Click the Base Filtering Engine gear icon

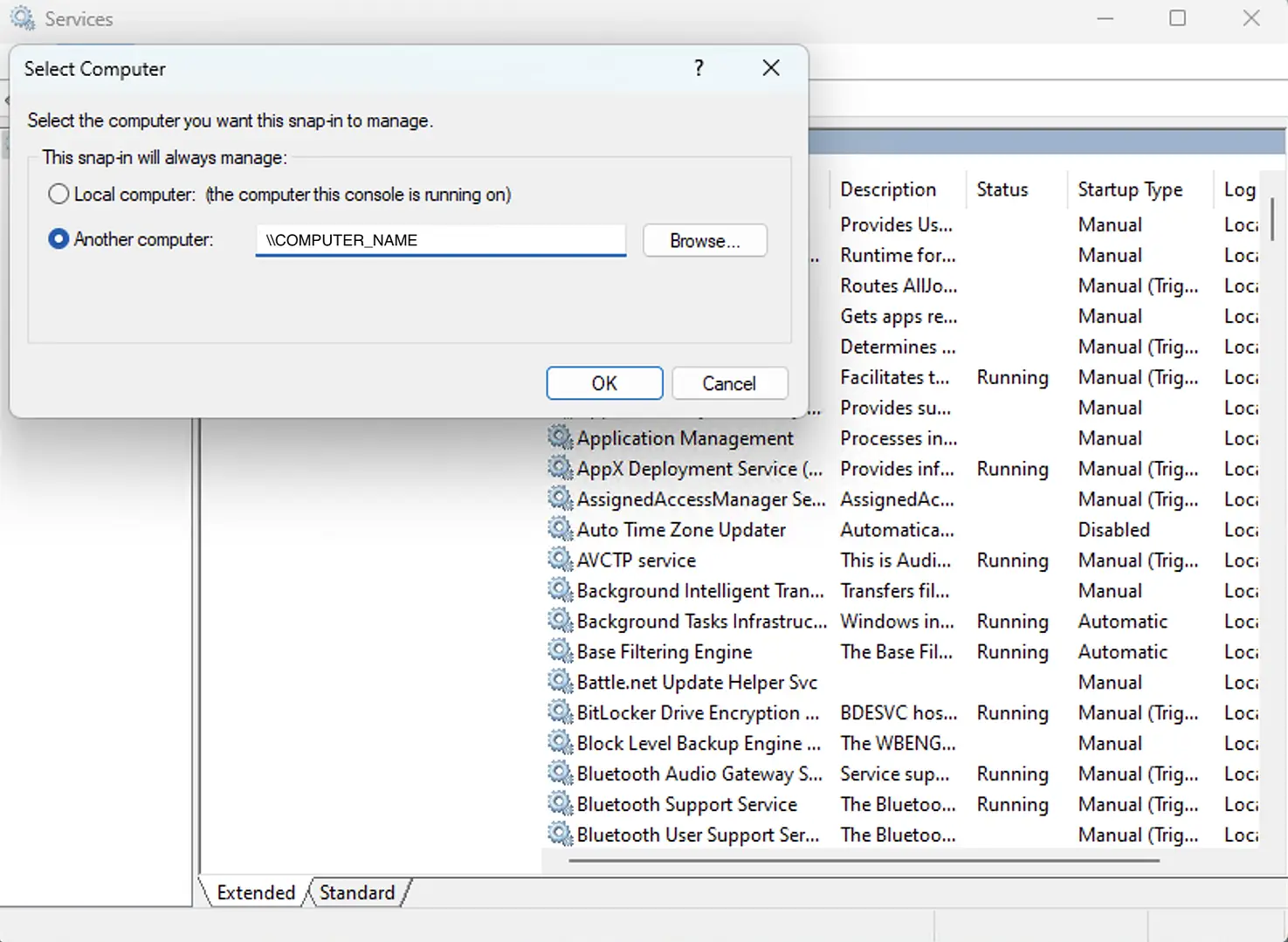560,651
